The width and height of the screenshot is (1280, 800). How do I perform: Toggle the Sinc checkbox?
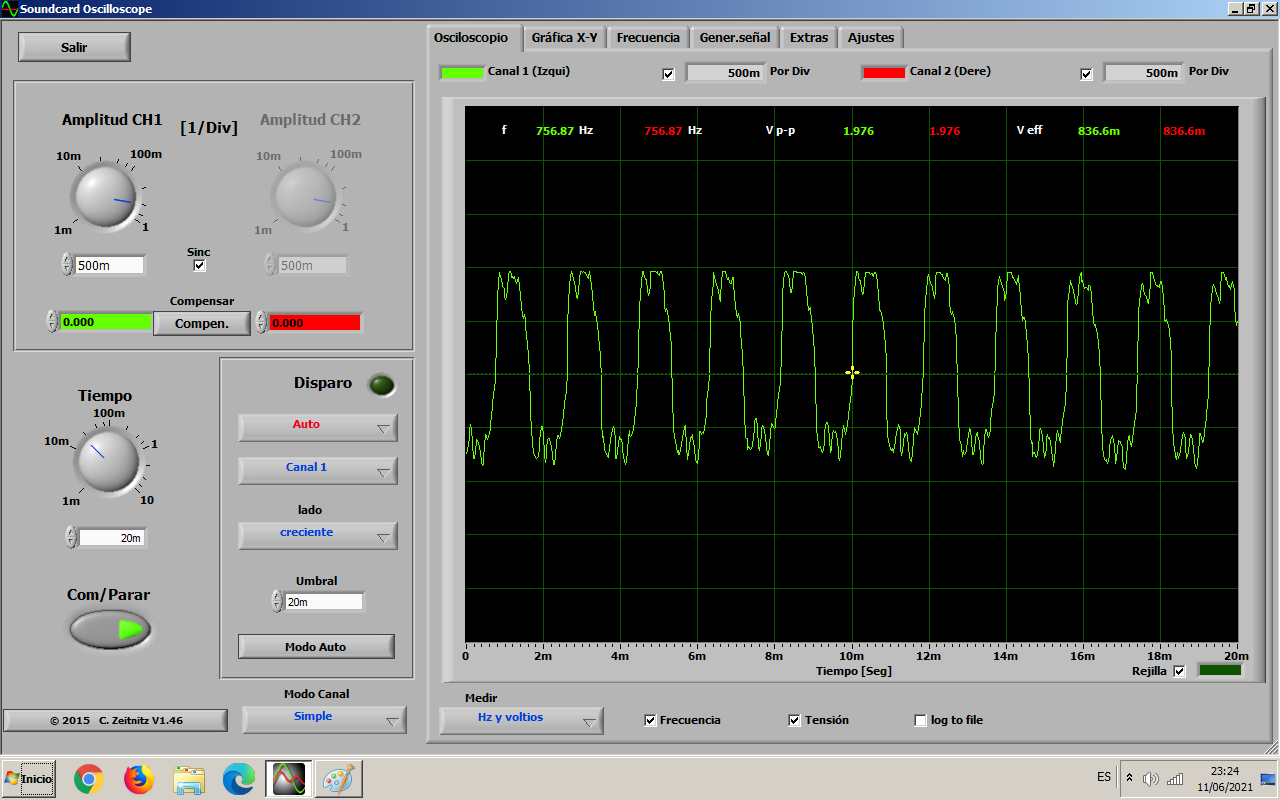[x=199, y=265]
